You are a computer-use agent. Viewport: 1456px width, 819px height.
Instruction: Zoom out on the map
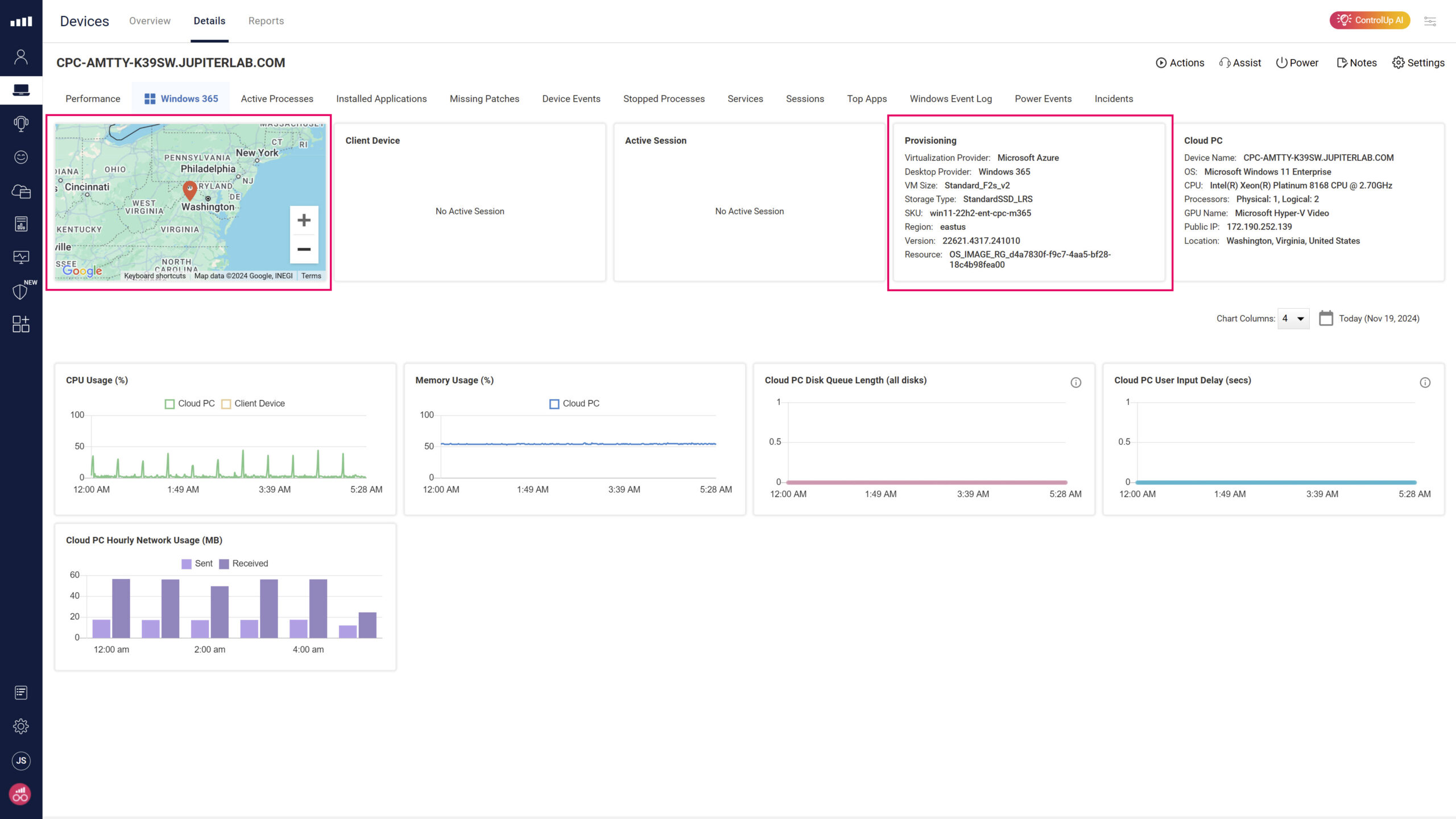pyautogui.click(x=304, y=249)
